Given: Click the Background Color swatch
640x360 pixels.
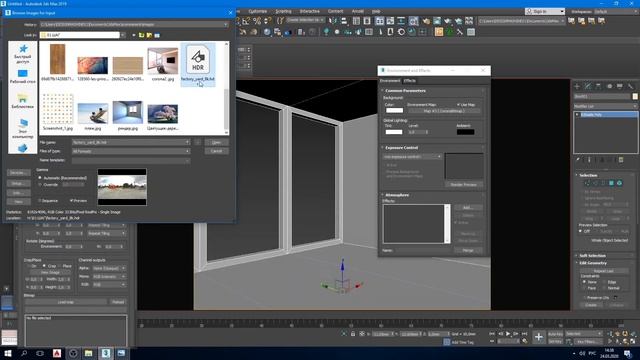Looking at the screenshot, I should point(394,111).
